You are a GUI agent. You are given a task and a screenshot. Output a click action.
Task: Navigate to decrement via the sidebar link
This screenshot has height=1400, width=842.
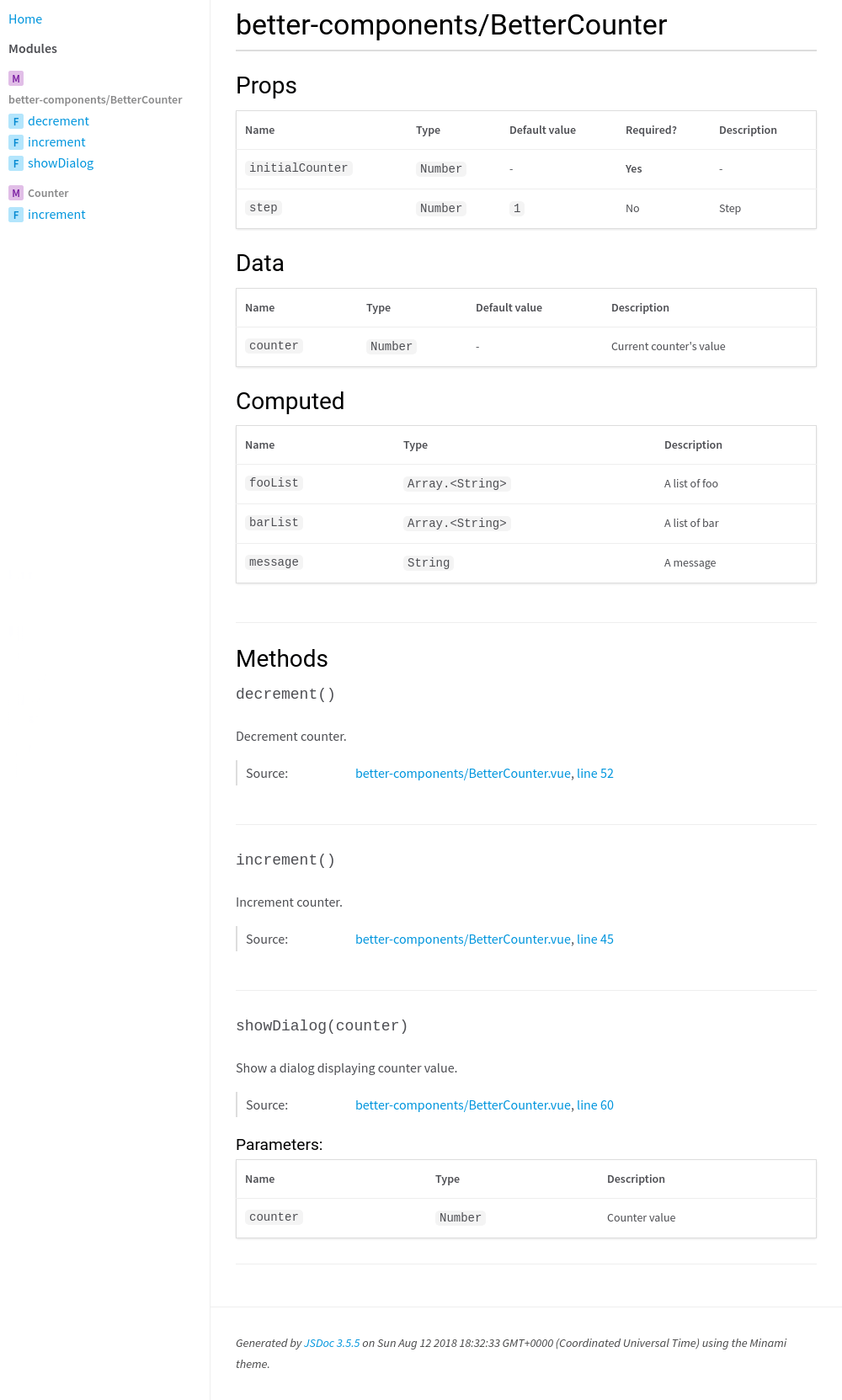pos(58,121)
